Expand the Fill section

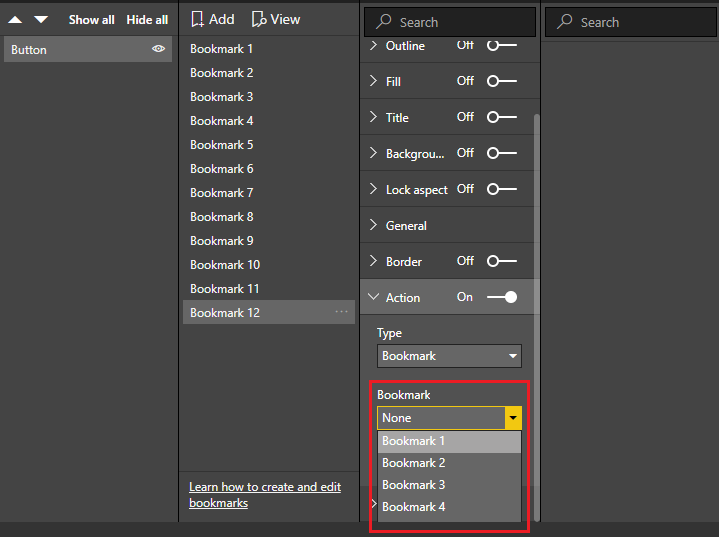coord(373,81)
